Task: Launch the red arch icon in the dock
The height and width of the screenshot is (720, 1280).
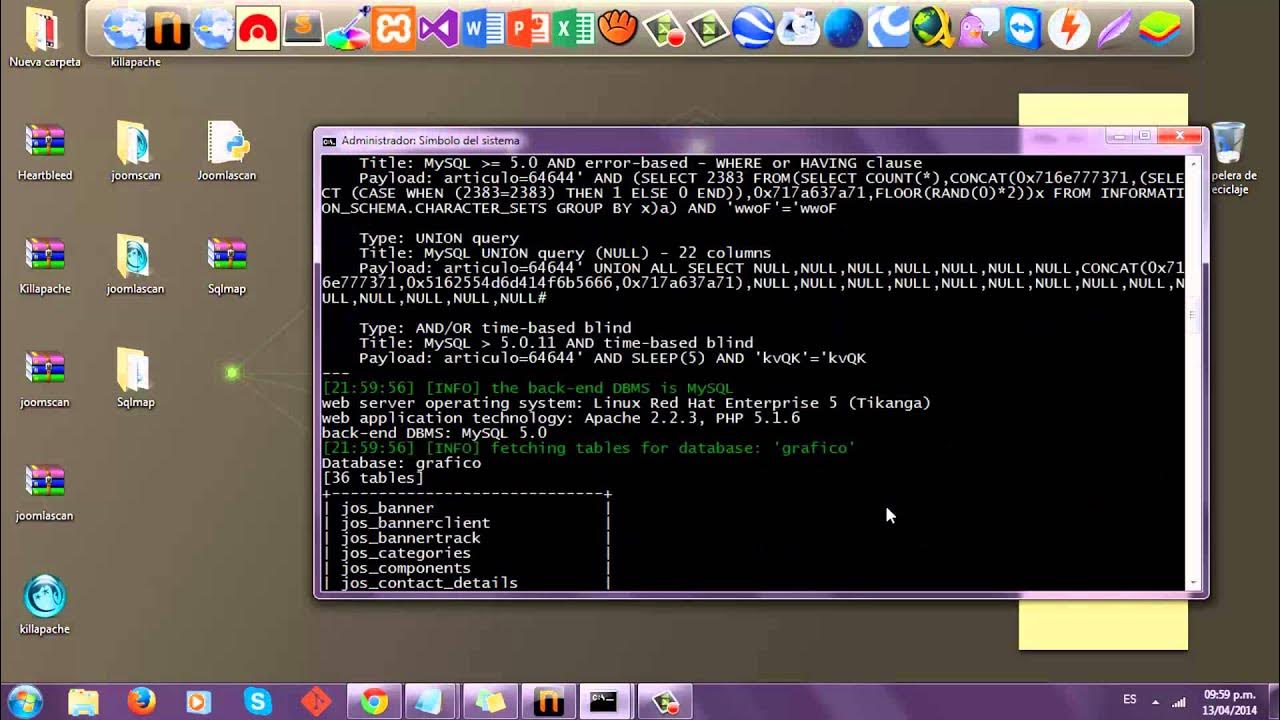Action: pos(257,28)
